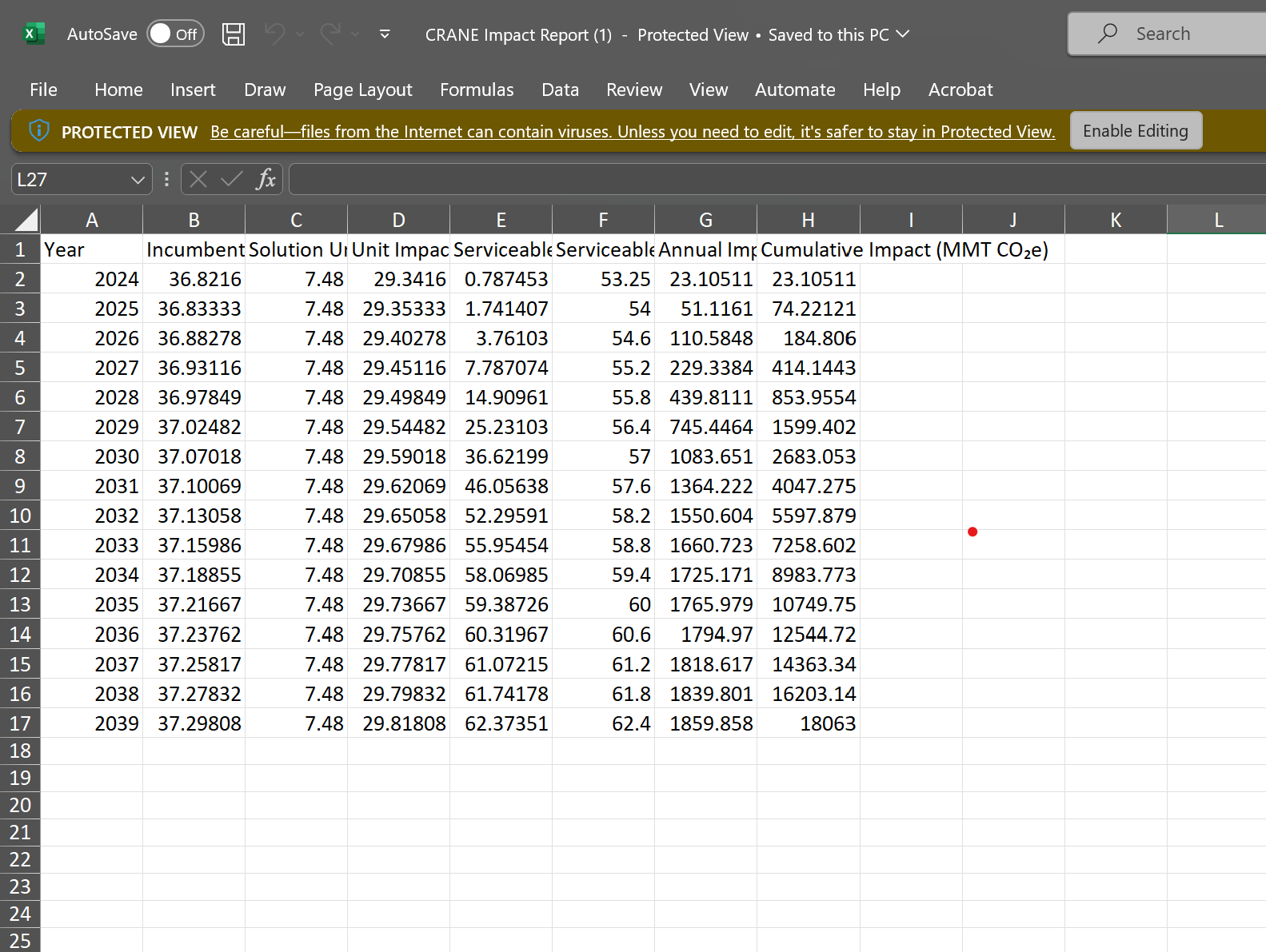1266x952 pixels.
Task: Click the formula bar input area
Action: tap(777, 179)
